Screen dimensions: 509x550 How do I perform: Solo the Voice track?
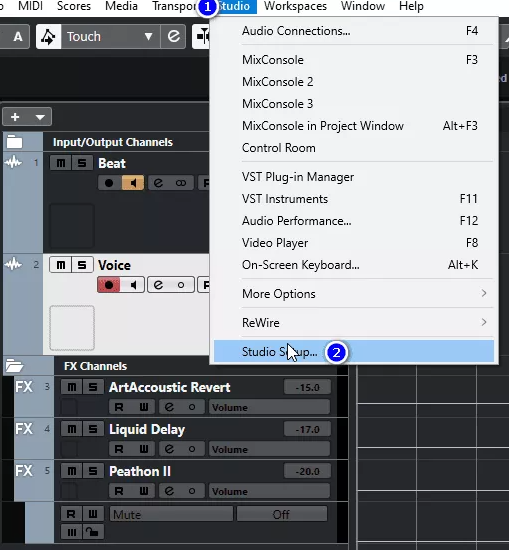(82, 265)
